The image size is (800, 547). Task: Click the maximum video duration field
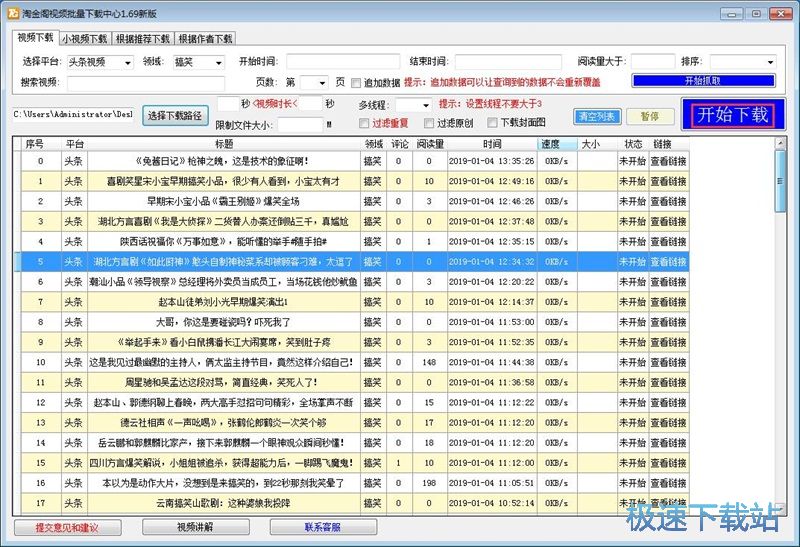click(x=311, y=104)
